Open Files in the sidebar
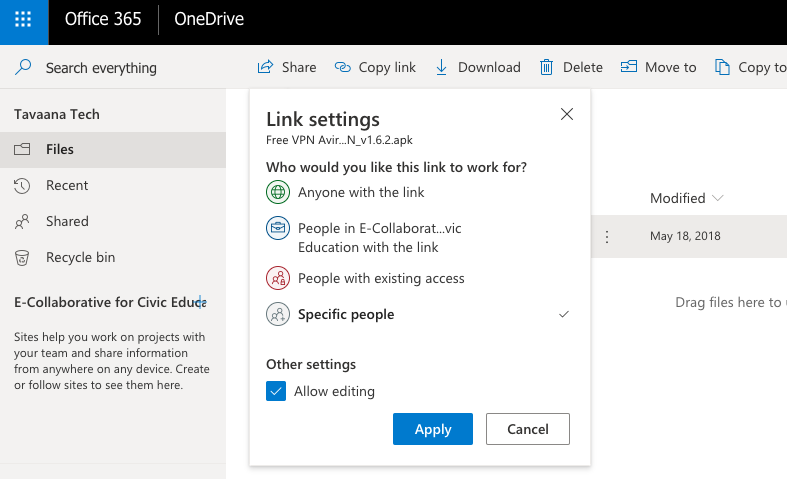 113,150
